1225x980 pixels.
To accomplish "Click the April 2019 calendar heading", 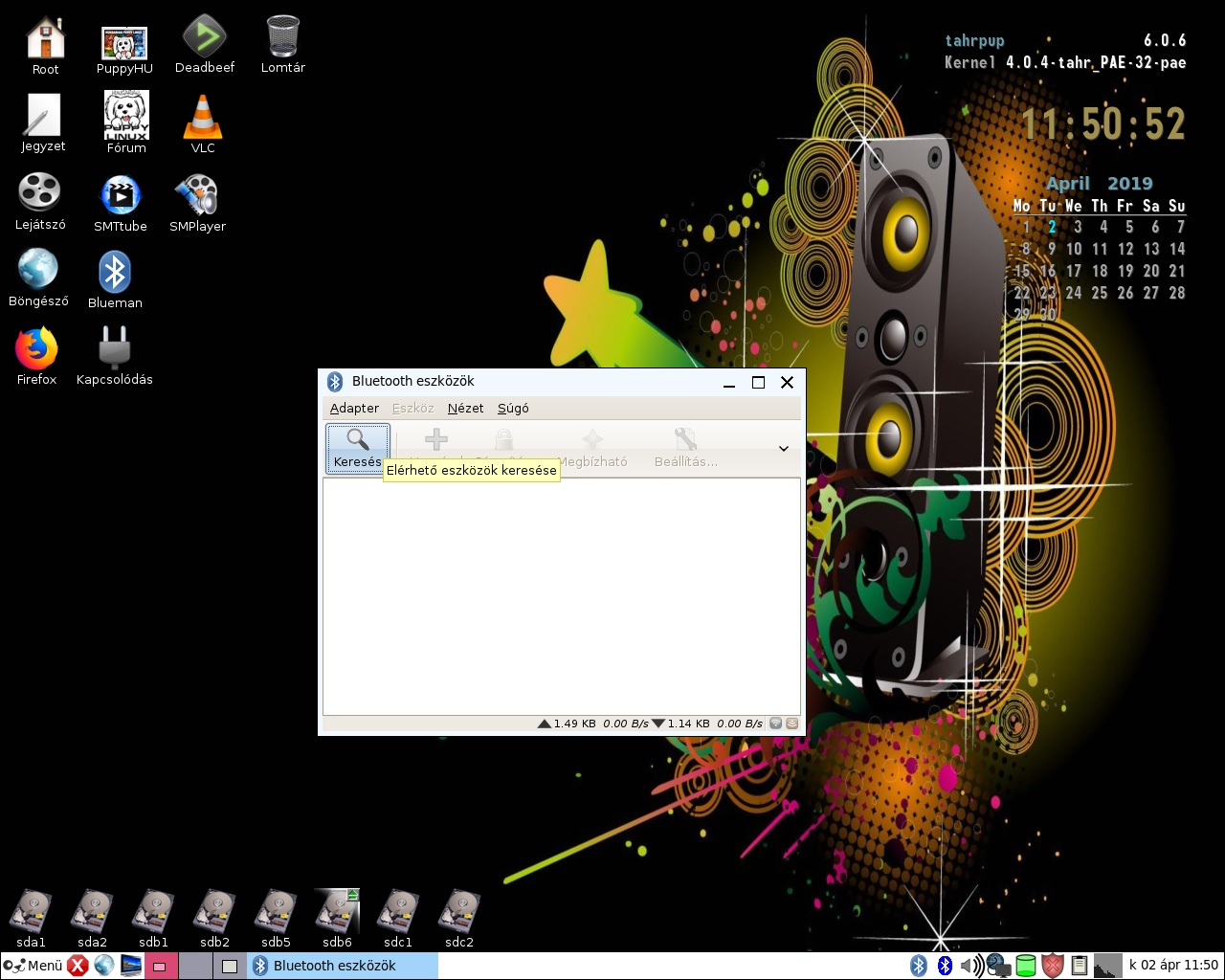I will tap(1099, 183).
